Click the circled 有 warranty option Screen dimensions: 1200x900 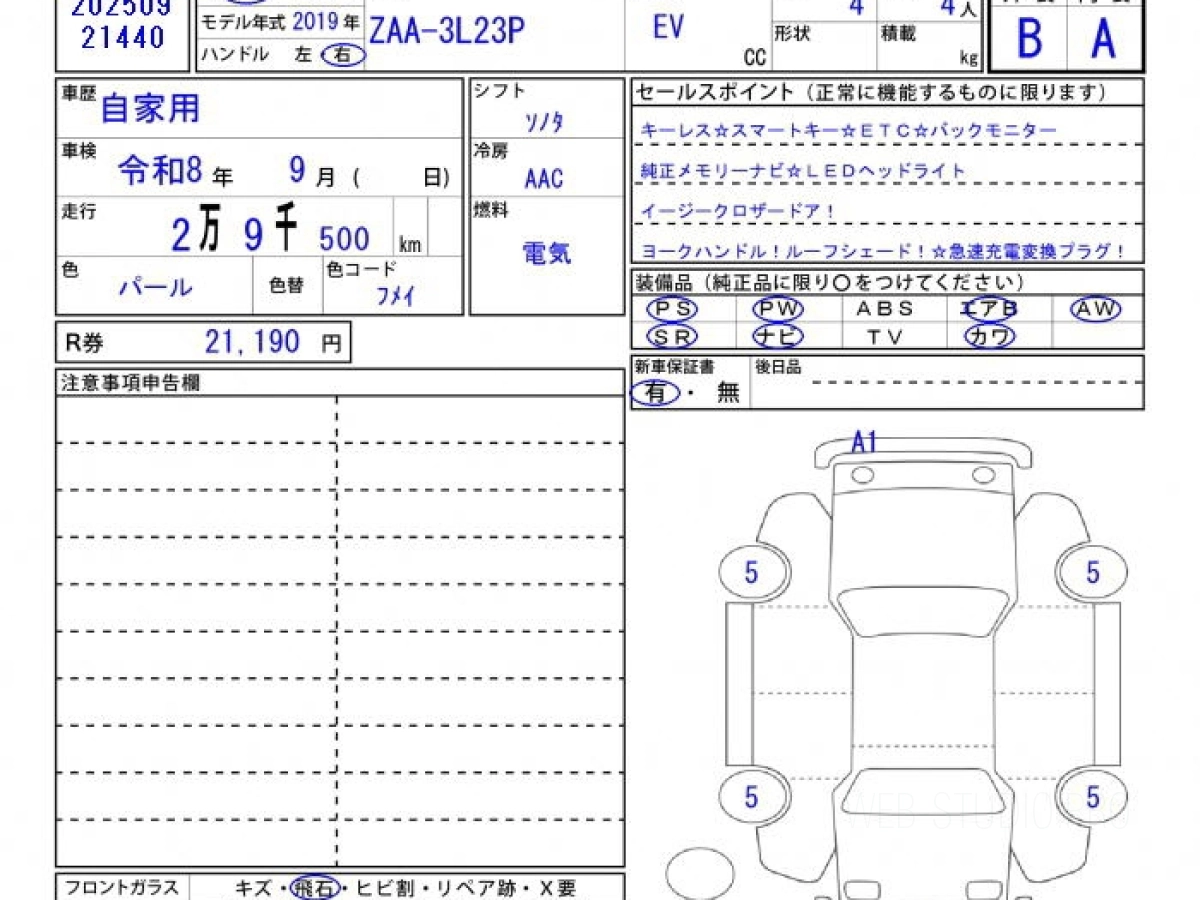[655, 393]
